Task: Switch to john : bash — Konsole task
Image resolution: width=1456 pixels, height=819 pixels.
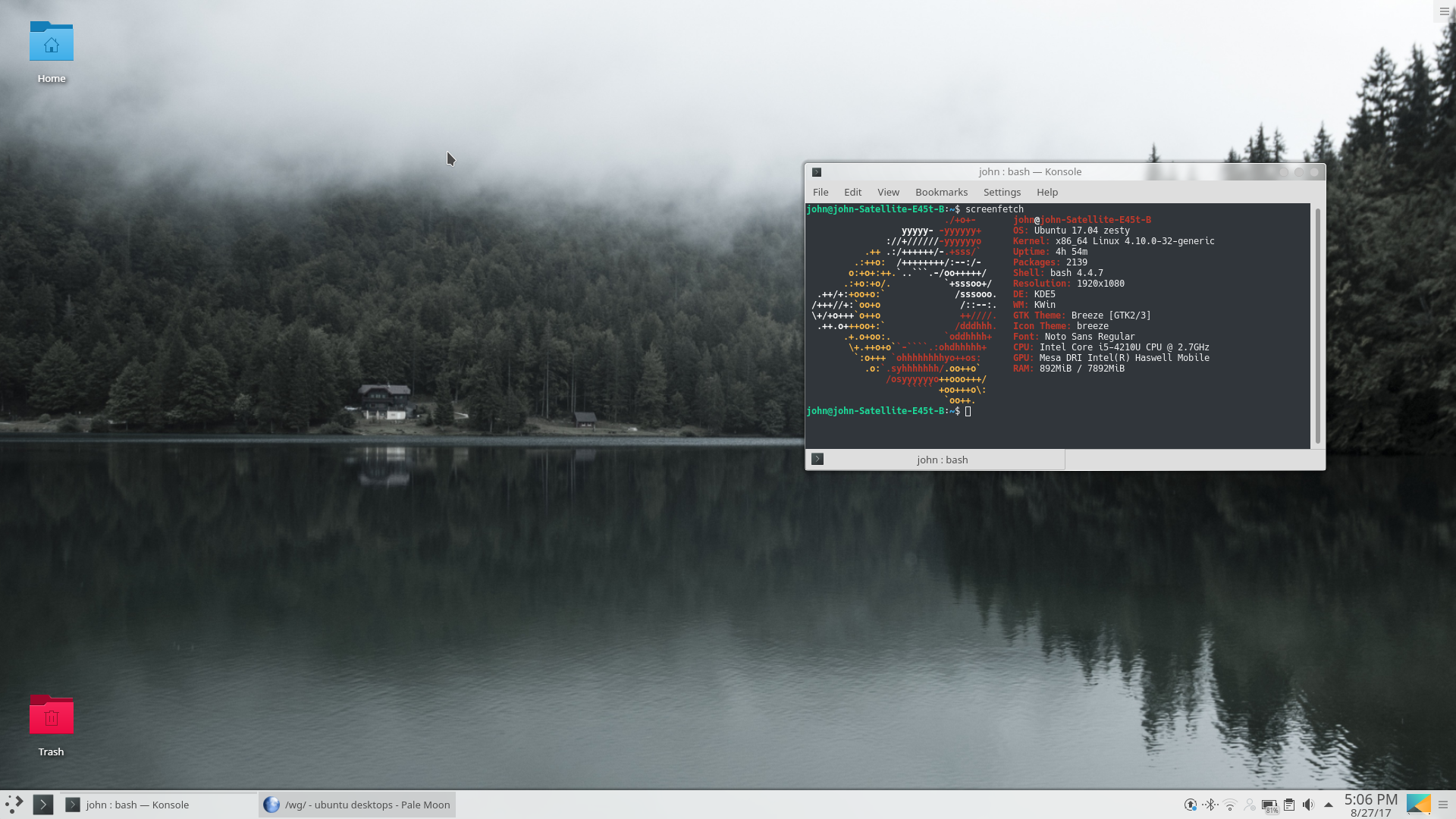Action: tap(158, 805)
